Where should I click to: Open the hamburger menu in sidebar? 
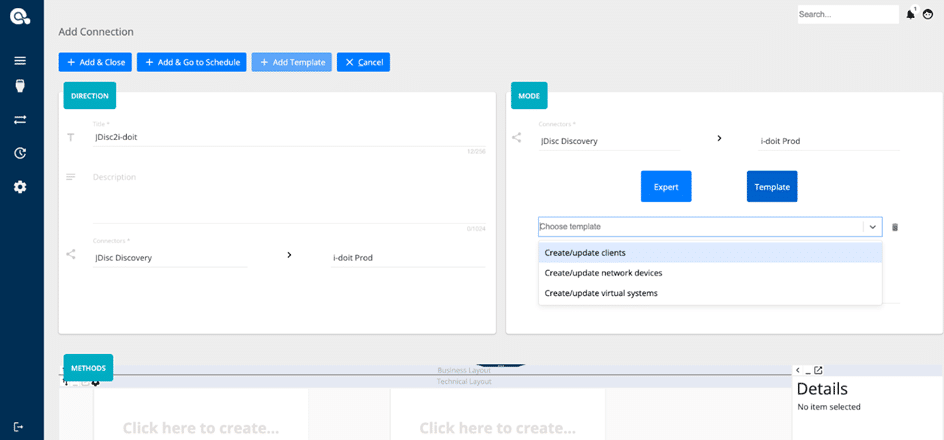20,61
